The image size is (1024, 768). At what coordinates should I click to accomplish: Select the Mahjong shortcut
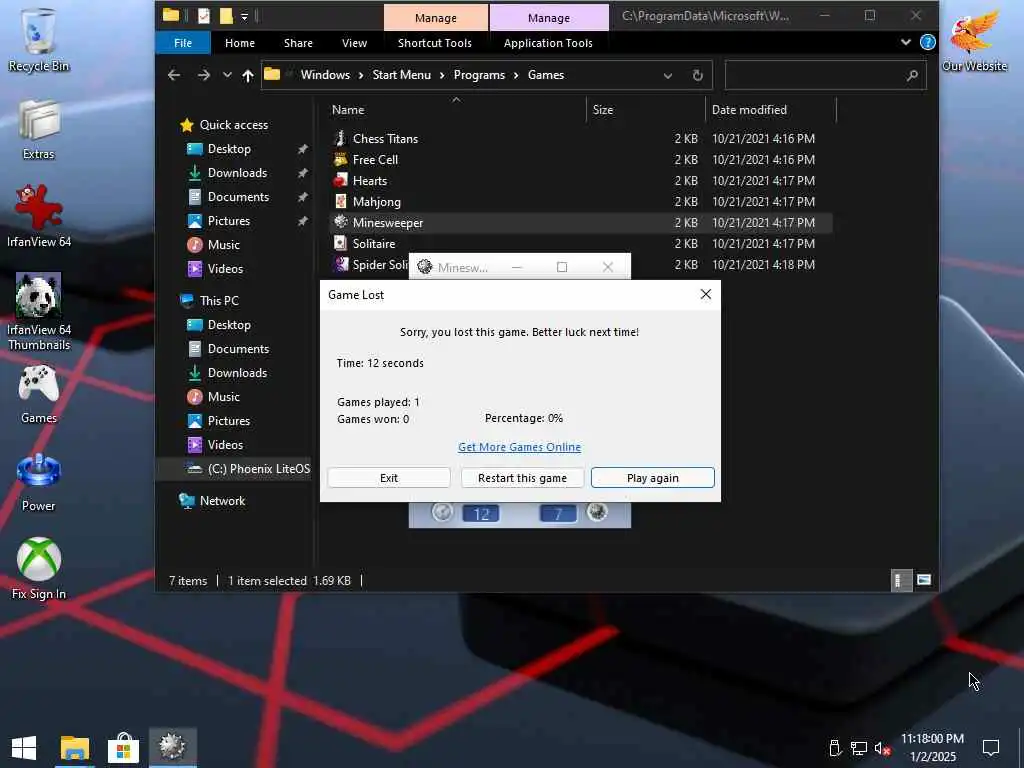(x=377, y=201)
